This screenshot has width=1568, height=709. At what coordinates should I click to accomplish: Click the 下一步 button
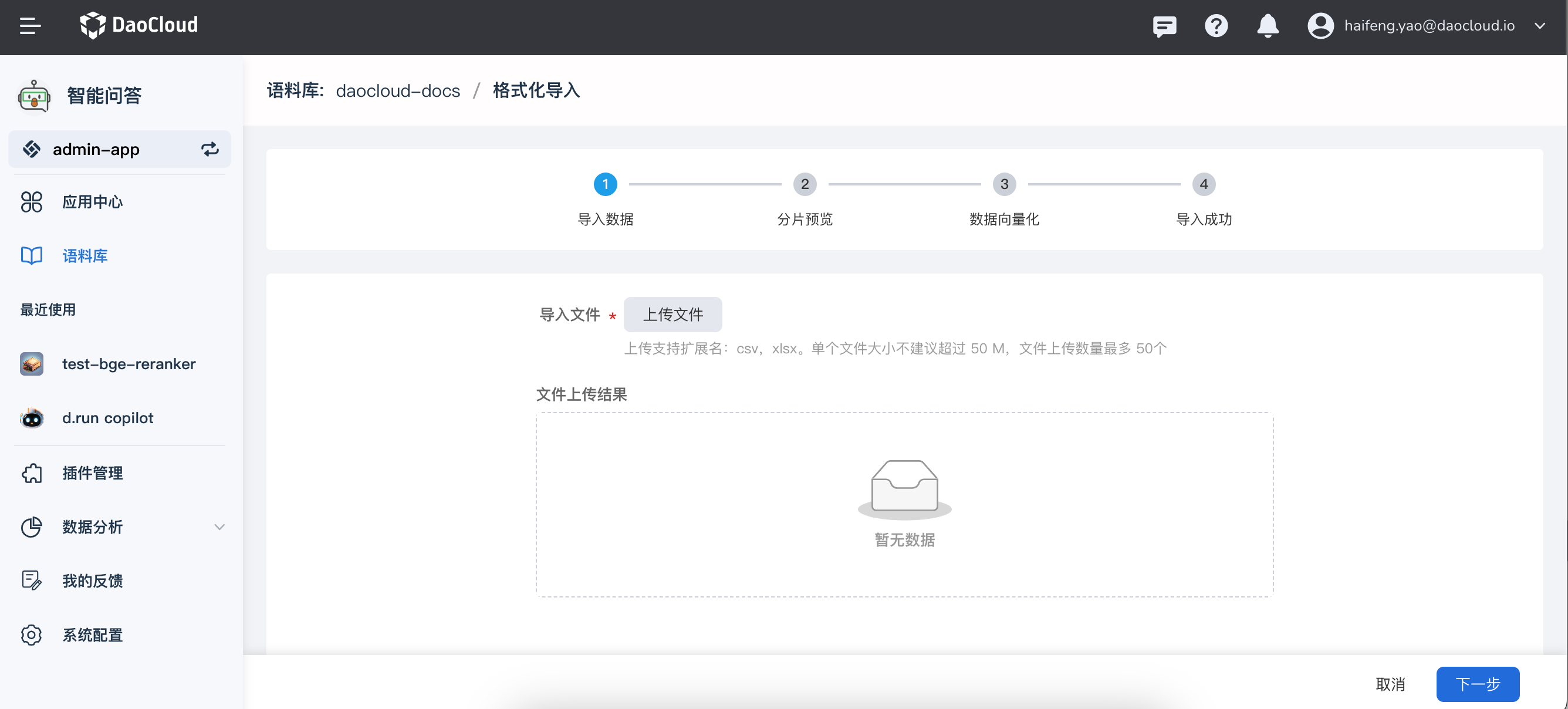[x=1477, y=684]
